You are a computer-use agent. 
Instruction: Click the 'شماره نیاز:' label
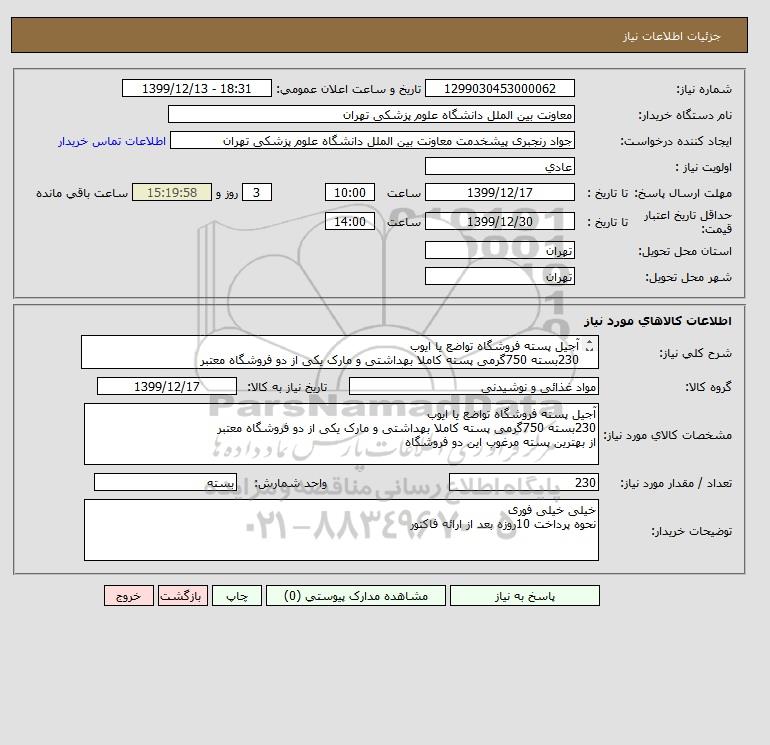[704, 89]
